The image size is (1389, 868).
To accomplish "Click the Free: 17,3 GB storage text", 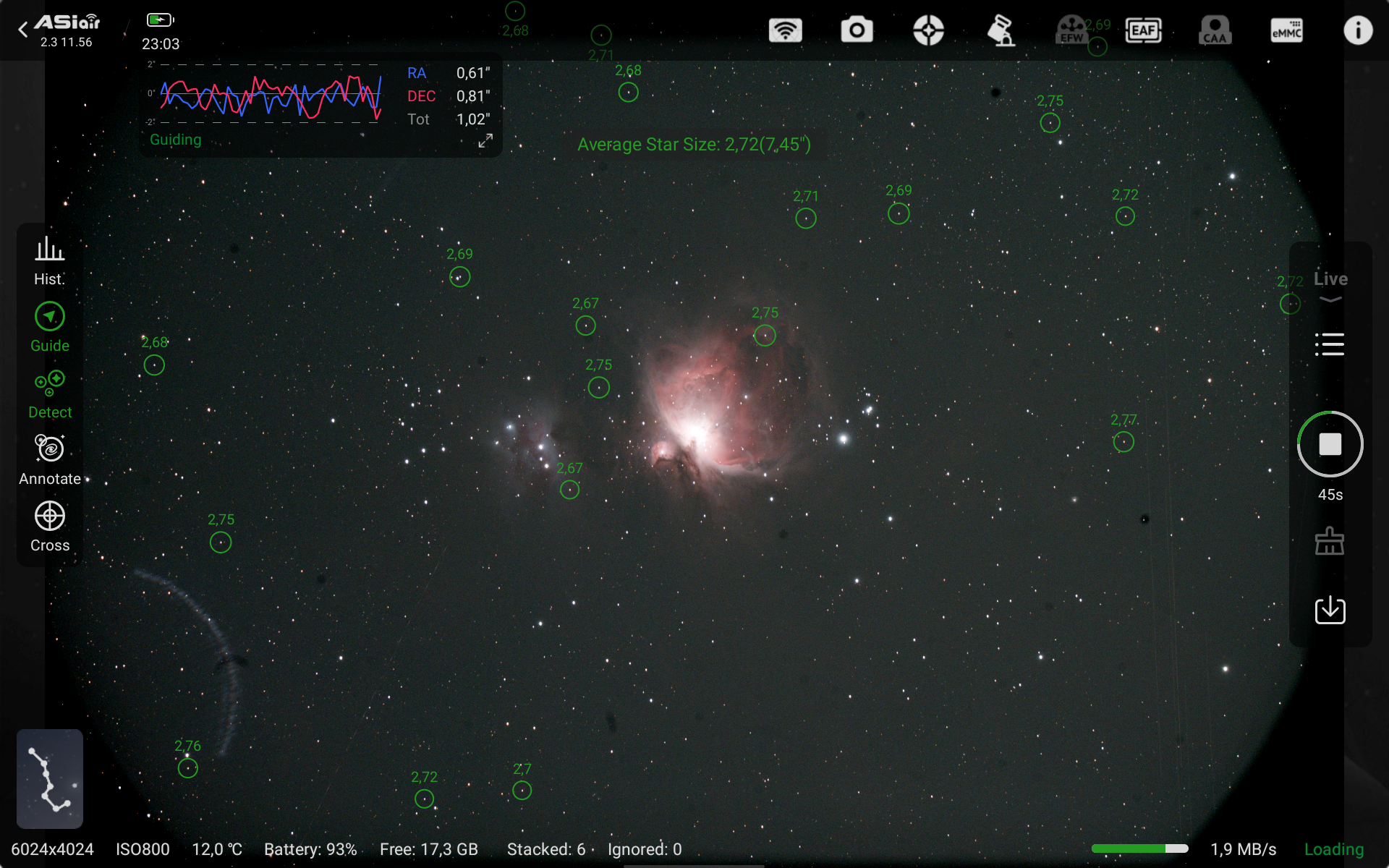I will [429, 849].
